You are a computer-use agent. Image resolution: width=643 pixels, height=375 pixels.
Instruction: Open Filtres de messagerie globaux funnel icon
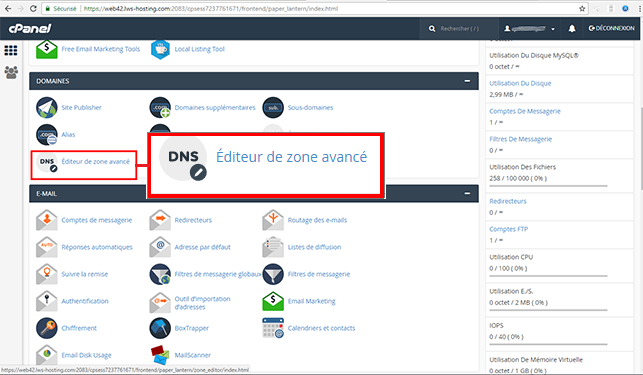pyautogui.click(x=160, y=274)
